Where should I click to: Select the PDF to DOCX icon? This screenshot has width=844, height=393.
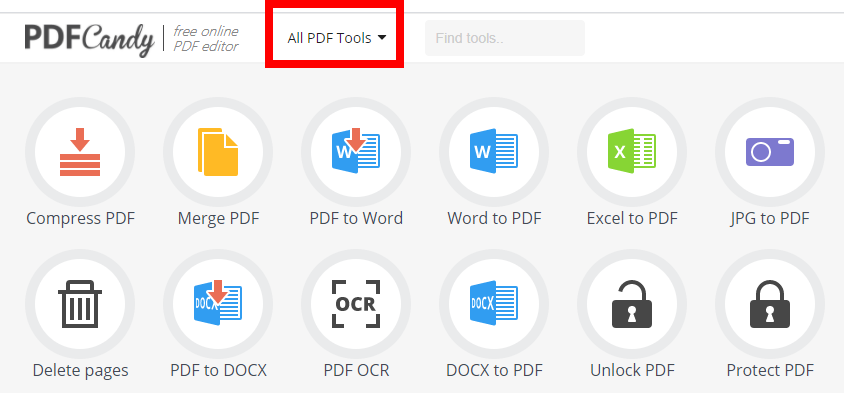(218, 304)
